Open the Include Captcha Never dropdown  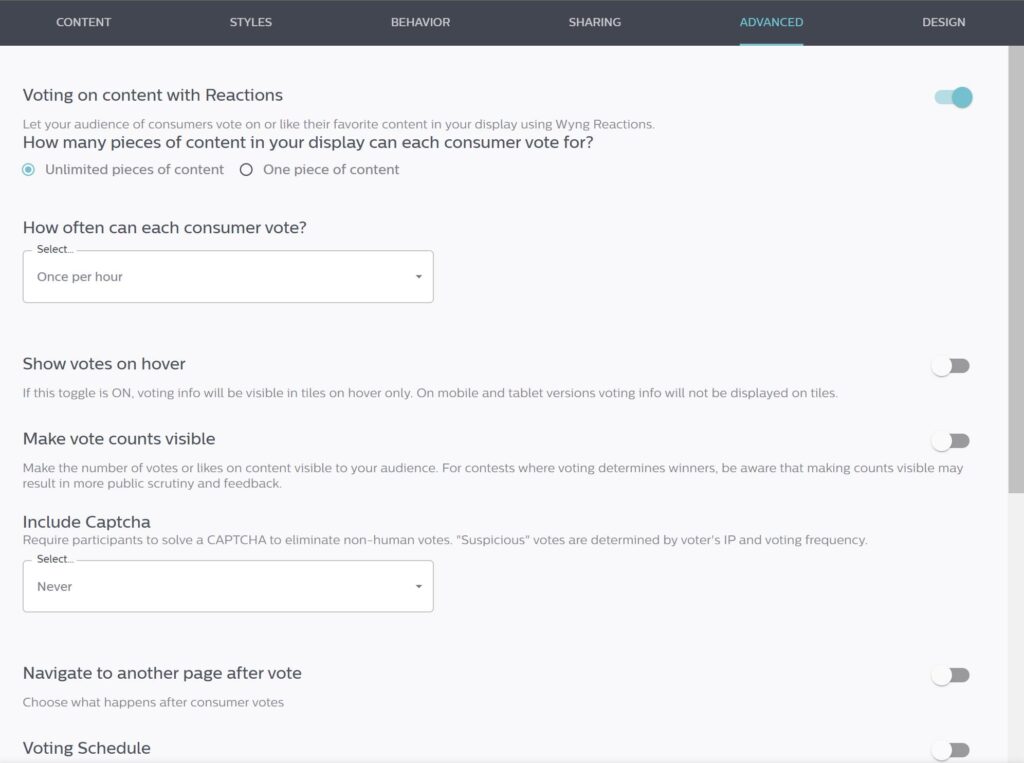click(x=228, y=586)
